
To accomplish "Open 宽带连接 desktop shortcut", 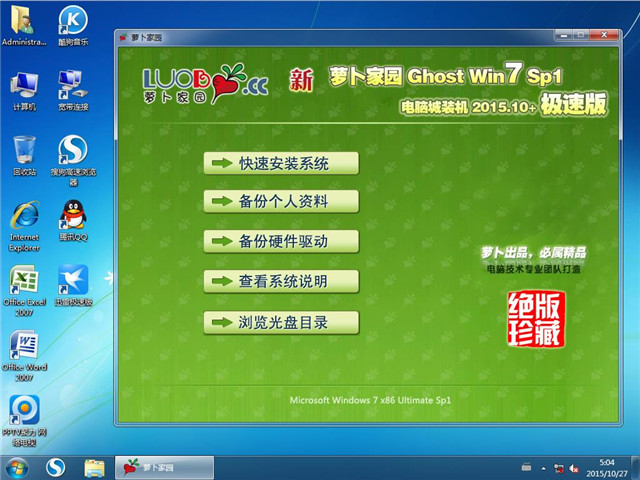I will 72,88.
